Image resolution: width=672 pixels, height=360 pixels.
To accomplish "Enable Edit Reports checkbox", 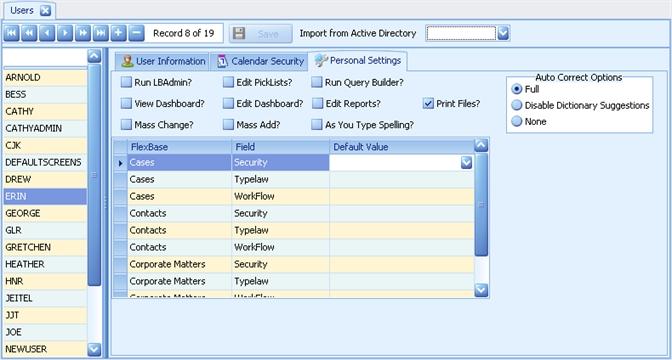I will tap(317, 103).
